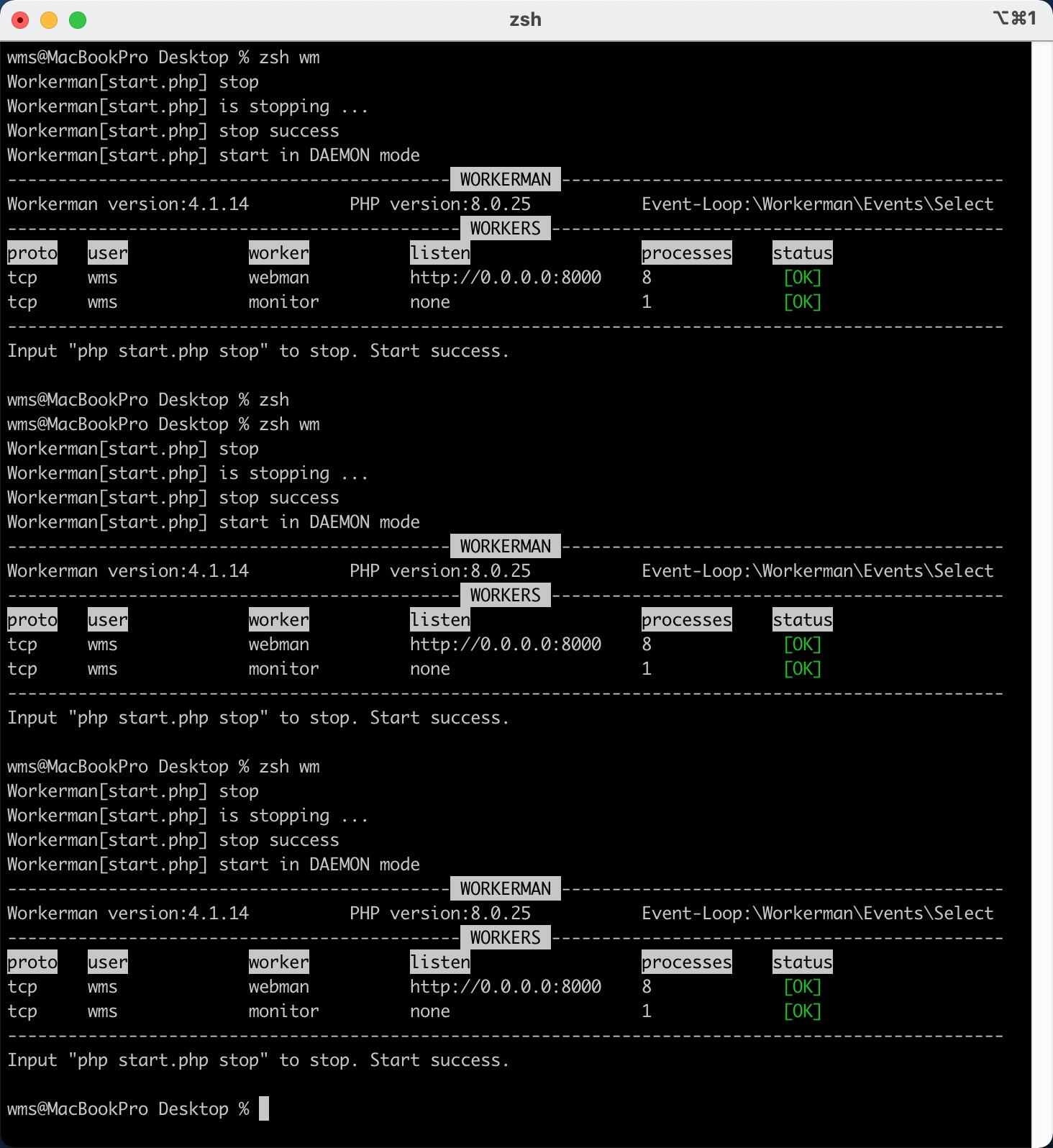This screenshot has width=1053, height=1148.
Task: Click the prompt line running only "zsh"
Action: point(148,400)
